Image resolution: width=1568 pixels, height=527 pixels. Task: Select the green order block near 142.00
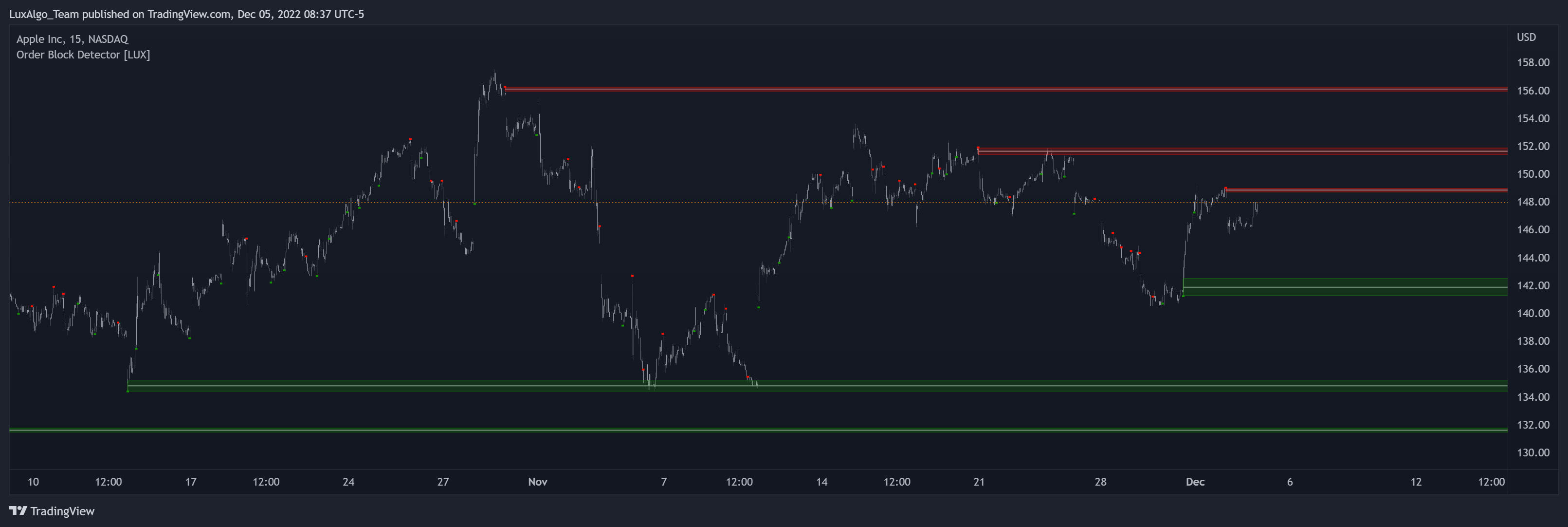point(1345,287)
